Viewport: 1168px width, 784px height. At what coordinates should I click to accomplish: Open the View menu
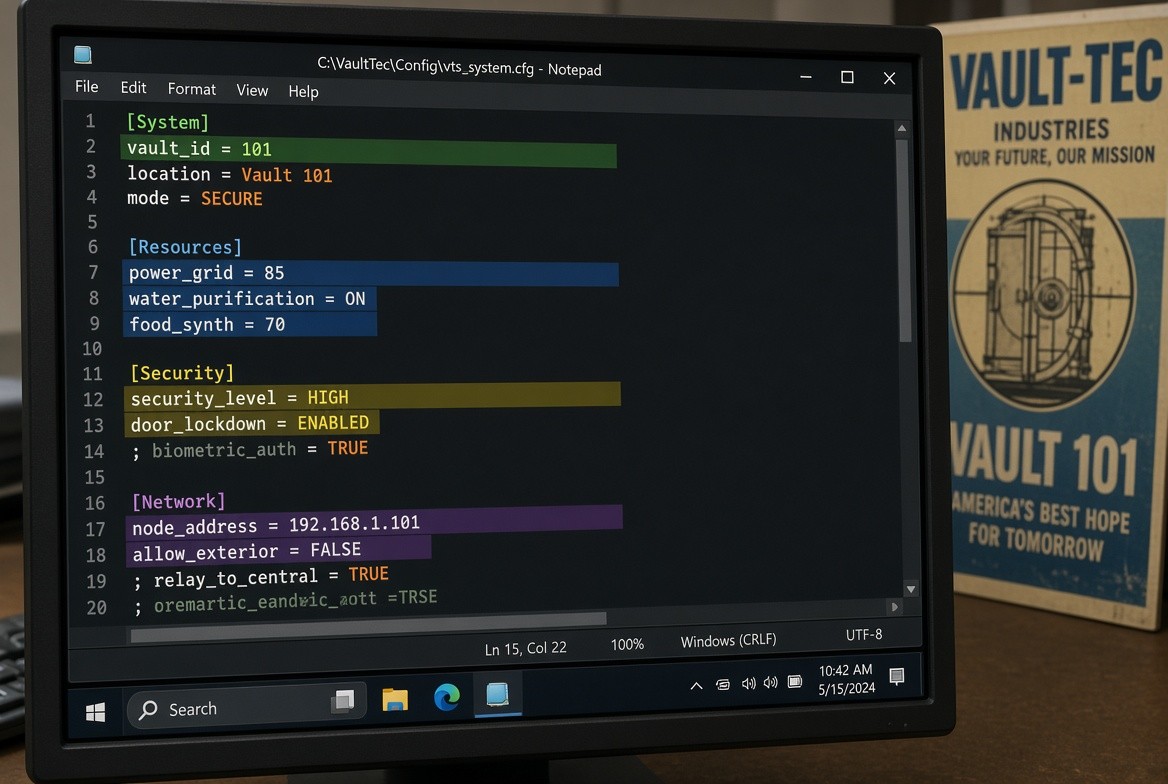[x=252, y=90]
